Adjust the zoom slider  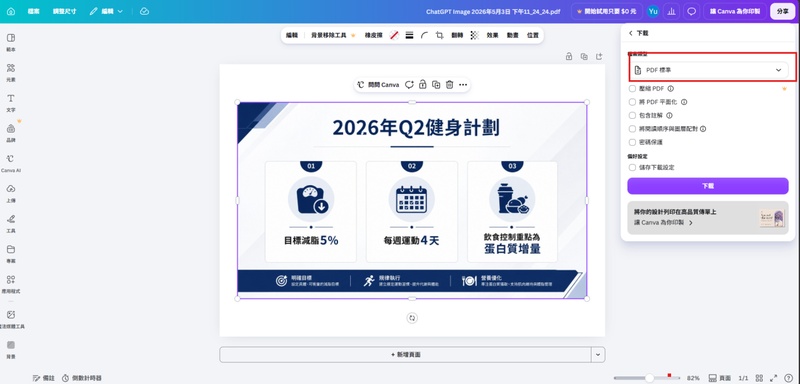pyautogui.click(x=649, y=378)
